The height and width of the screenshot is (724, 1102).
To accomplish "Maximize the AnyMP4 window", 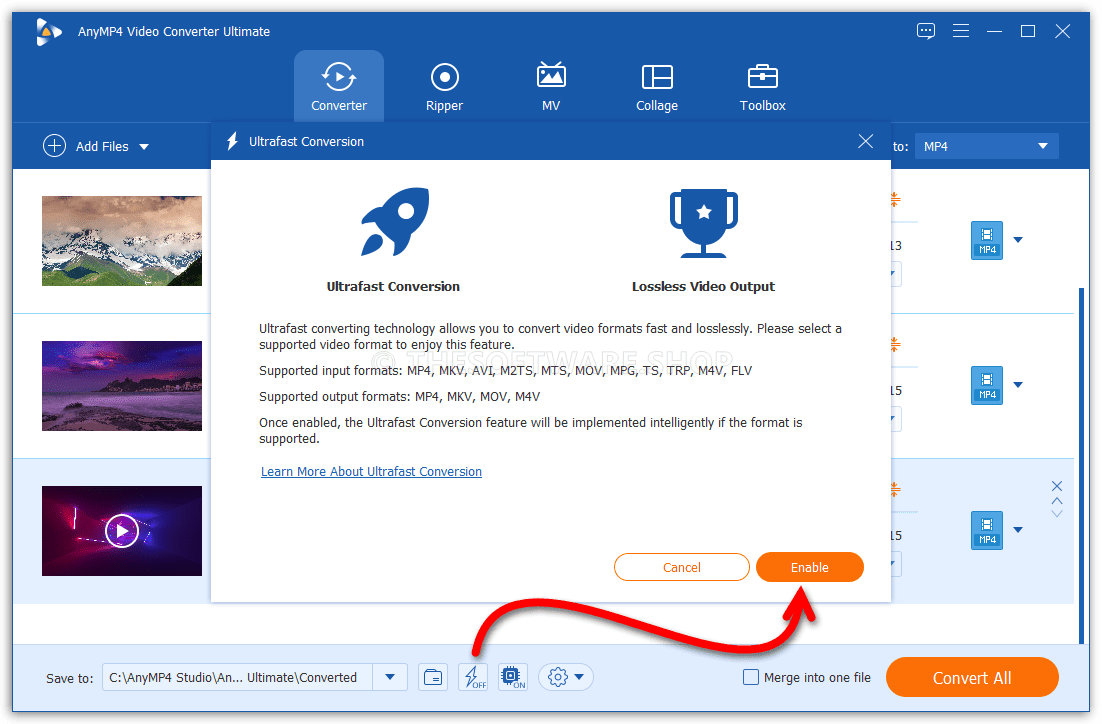I will [1028, 31].
